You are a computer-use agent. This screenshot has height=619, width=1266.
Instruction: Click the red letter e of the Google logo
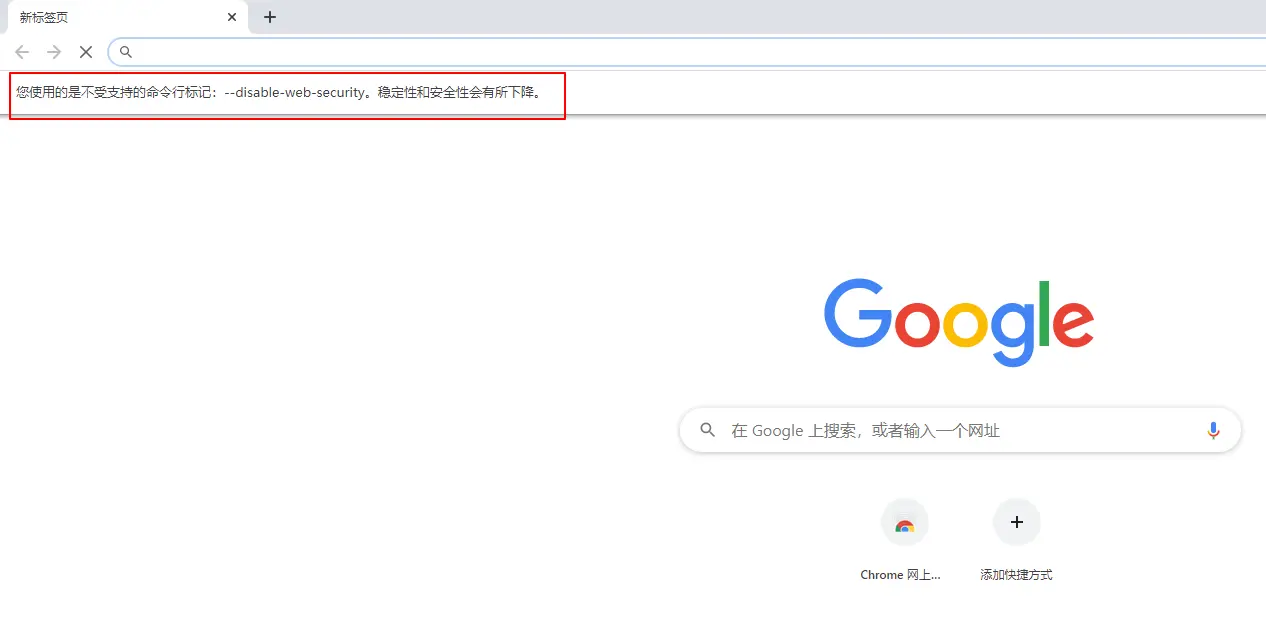(1073, 322)
